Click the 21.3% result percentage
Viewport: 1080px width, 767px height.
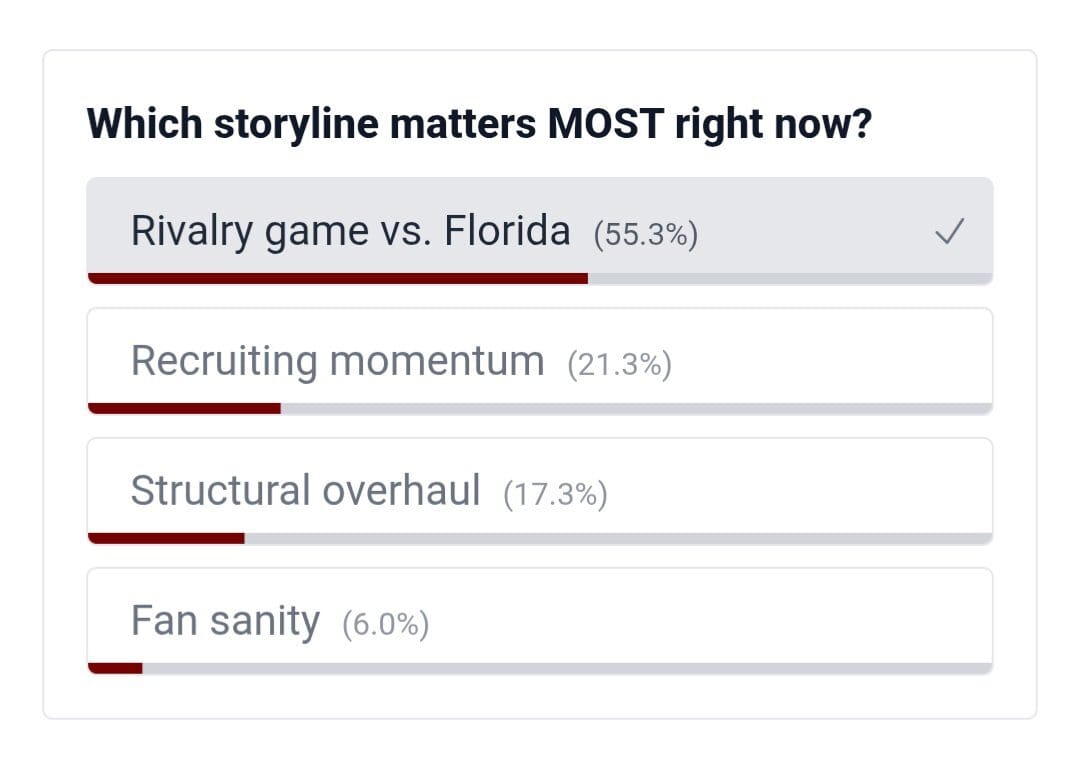pyautogui.click(x=619, y=365)
